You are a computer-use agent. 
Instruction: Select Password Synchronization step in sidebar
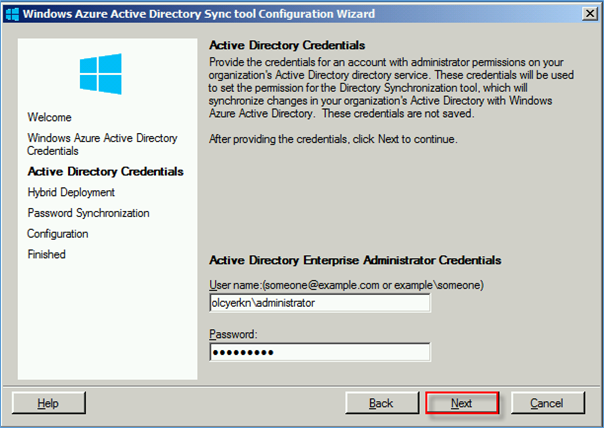coord(88,213)
